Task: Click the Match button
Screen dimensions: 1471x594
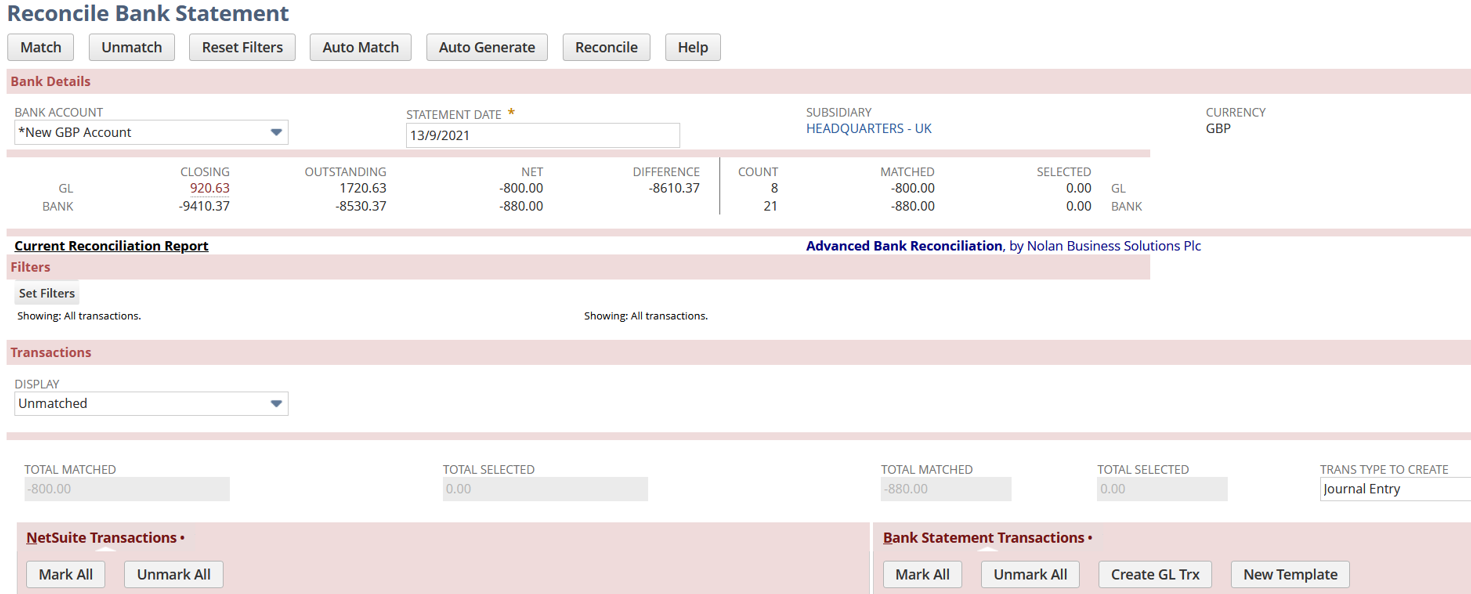Action: pos(41,47)
